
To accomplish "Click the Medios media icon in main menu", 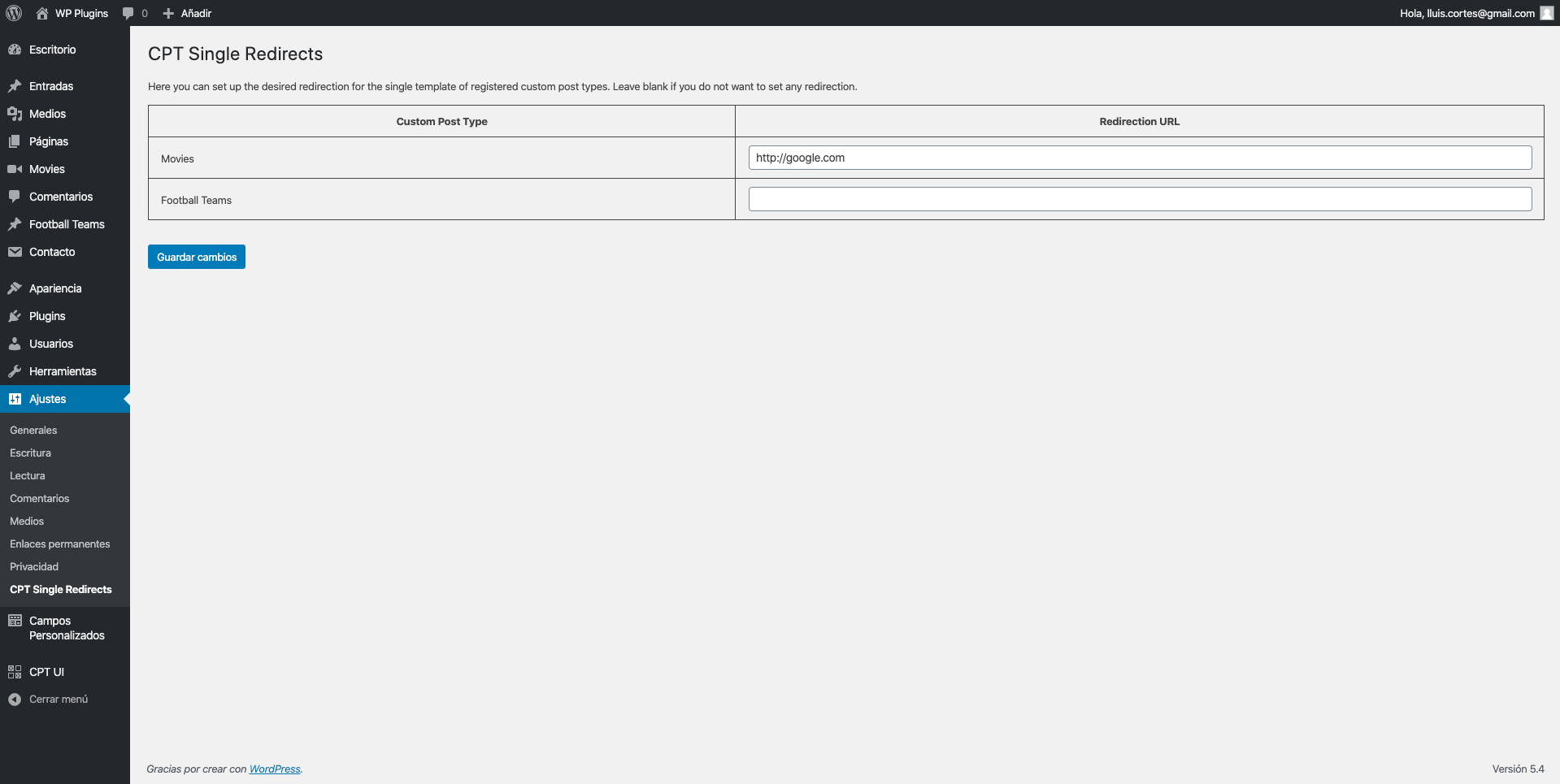I will click(x=15, y=114).
